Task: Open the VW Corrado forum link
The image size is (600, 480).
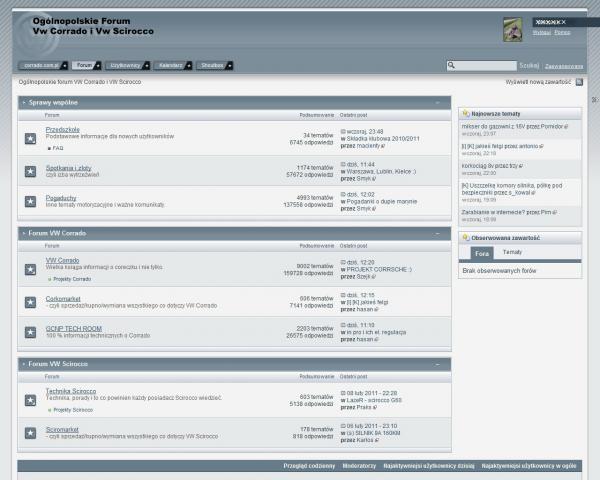Action: click(62, 260)
